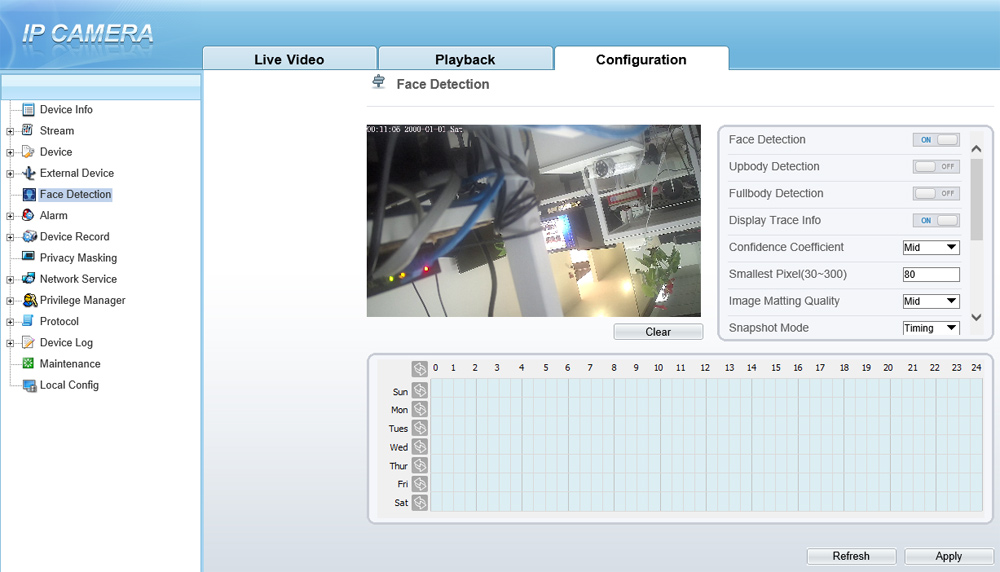Screen dimensions: 1000x572
Task: Click the Device Log icon
Action: (28, 342)
